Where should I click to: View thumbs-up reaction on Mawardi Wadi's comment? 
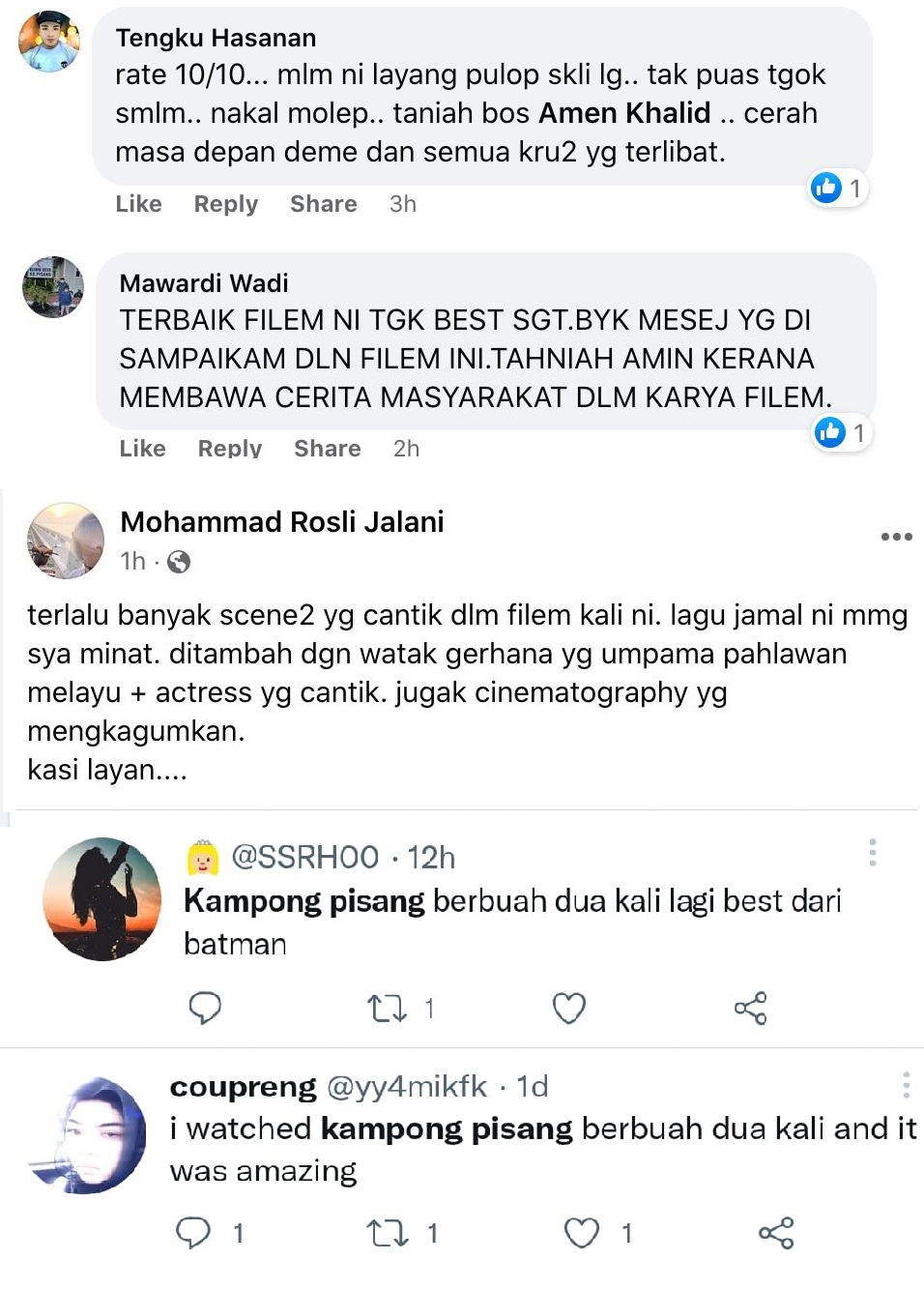point(842,432)
